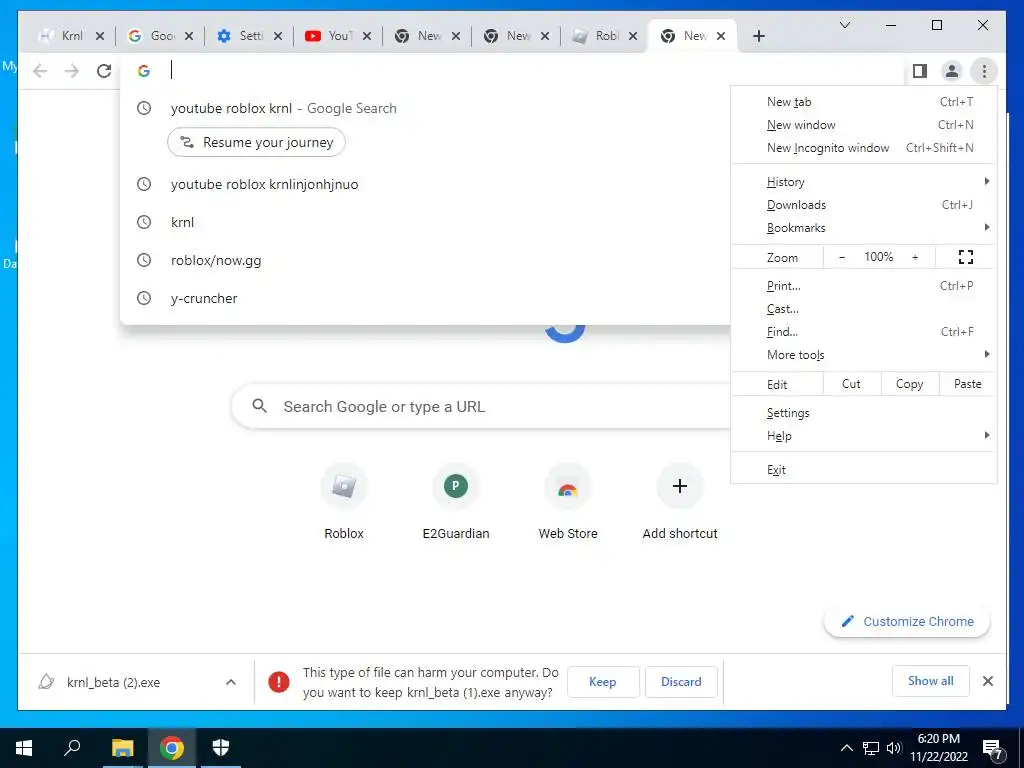Image resolution: width=1024 pixels, height=768 pixels.
Task: Close the downloads bar
Action: [987, 681]
